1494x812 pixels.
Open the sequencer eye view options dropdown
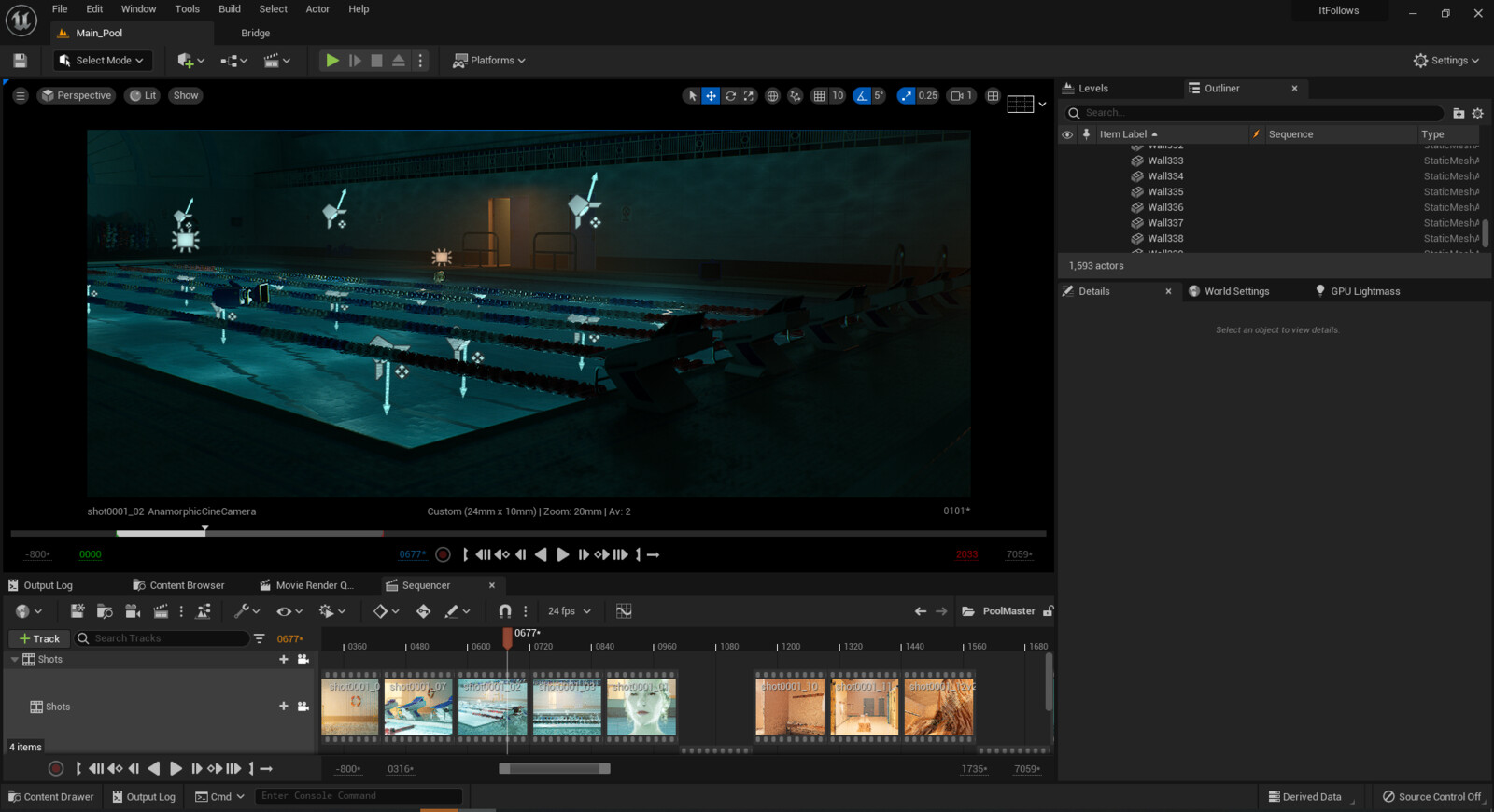(289, 611)
